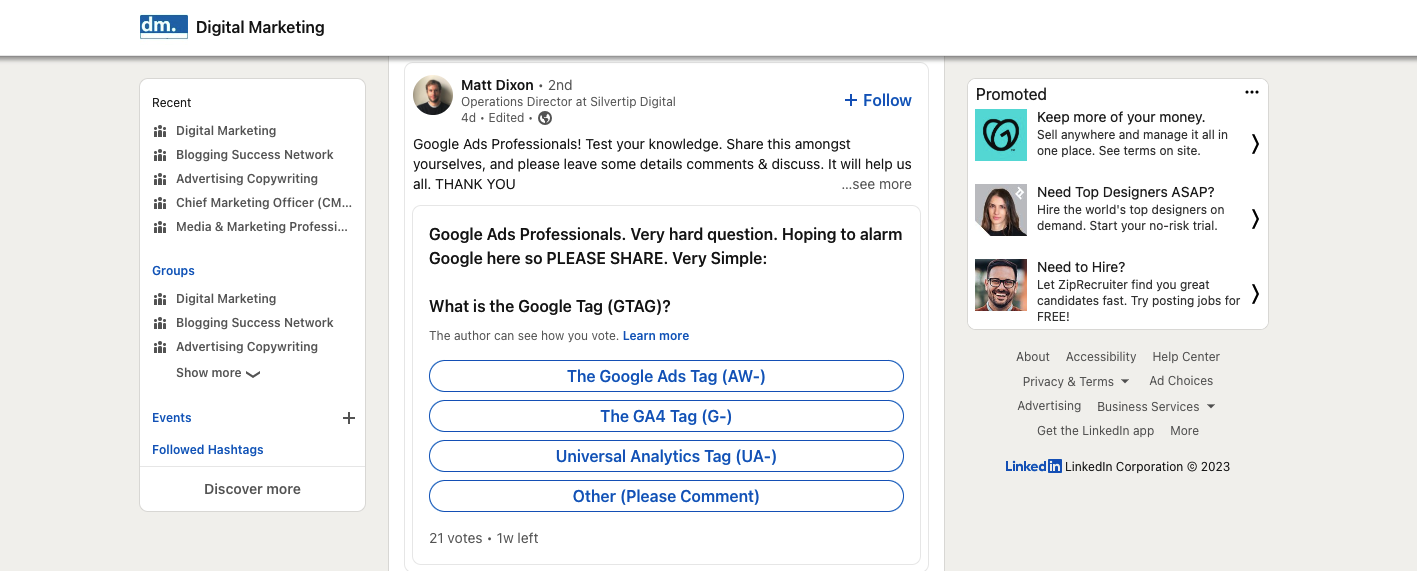Open Groups section heading link
Viewport: 1417px width, 571px height.
pos(173,271)
